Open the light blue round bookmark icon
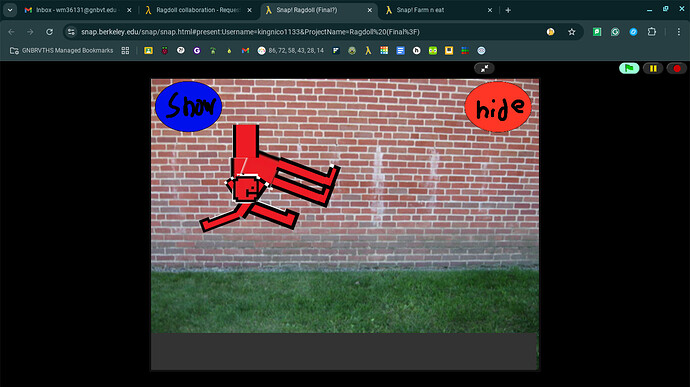Screen dimensions: 690x387 tap(481, 51)
